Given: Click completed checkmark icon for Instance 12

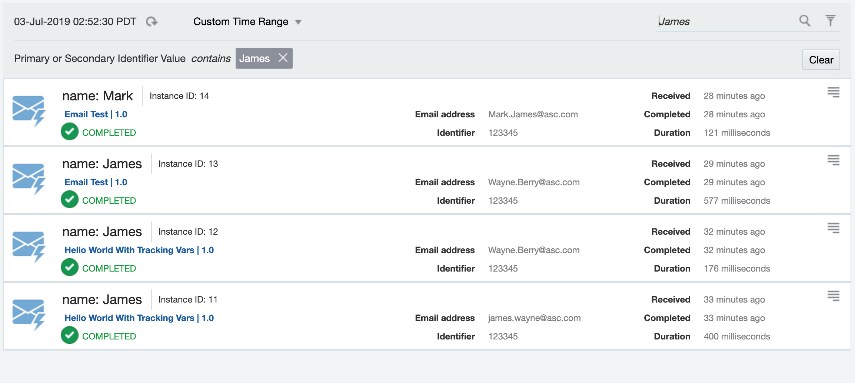Looking at the screenshot, I should [x=70, y=267].
